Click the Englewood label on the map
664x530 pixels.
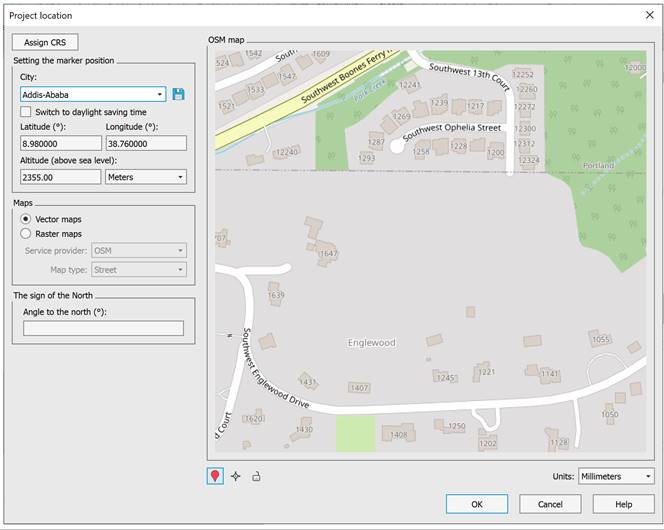click(x=371, y=342)
